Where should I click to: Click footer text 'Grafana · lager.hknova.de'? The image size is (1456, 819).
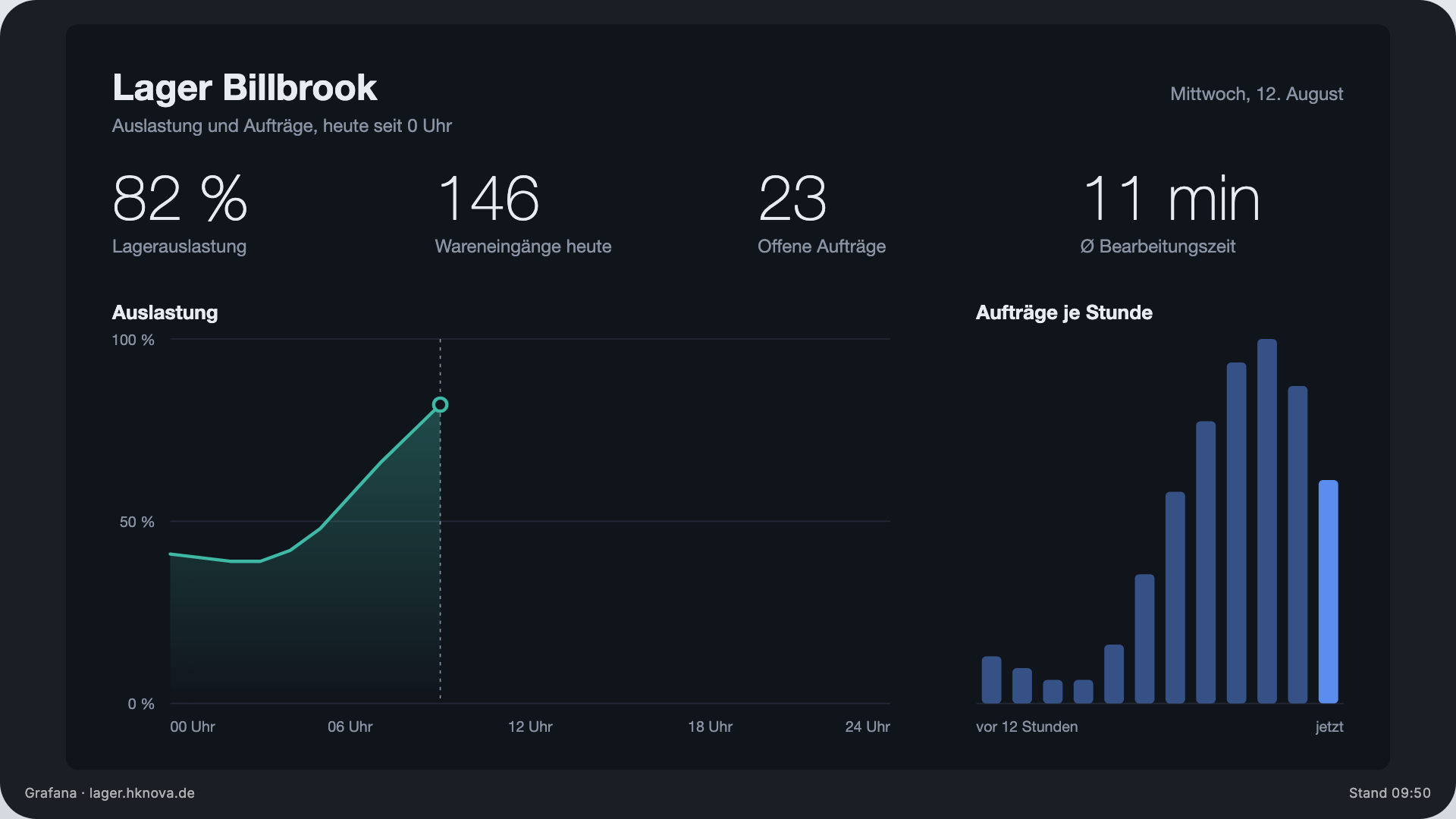coord(110,793)
